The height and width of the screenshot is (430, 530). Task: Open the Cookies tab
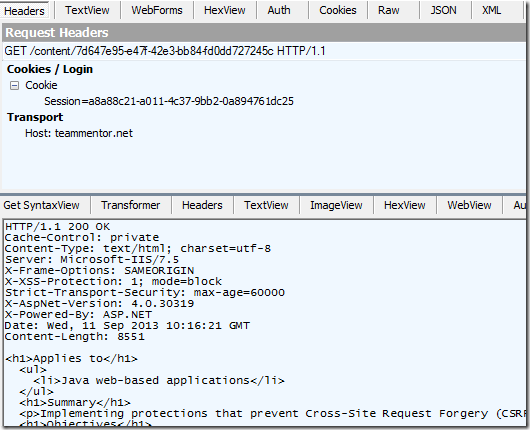tap(337, 10)
